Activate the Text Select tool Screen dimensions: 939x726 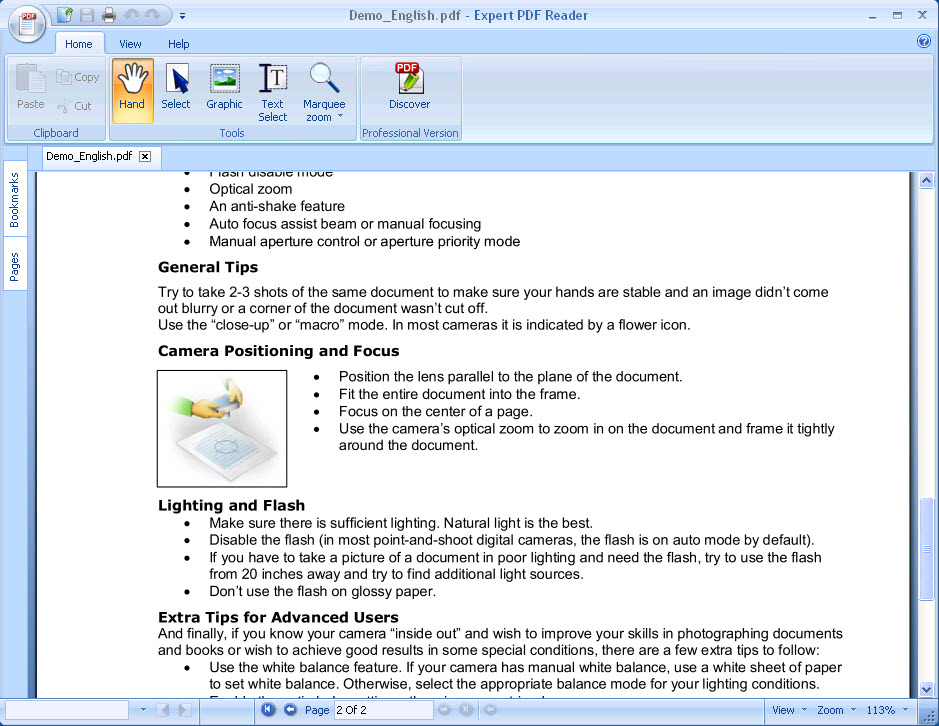[x=272, y=92]
